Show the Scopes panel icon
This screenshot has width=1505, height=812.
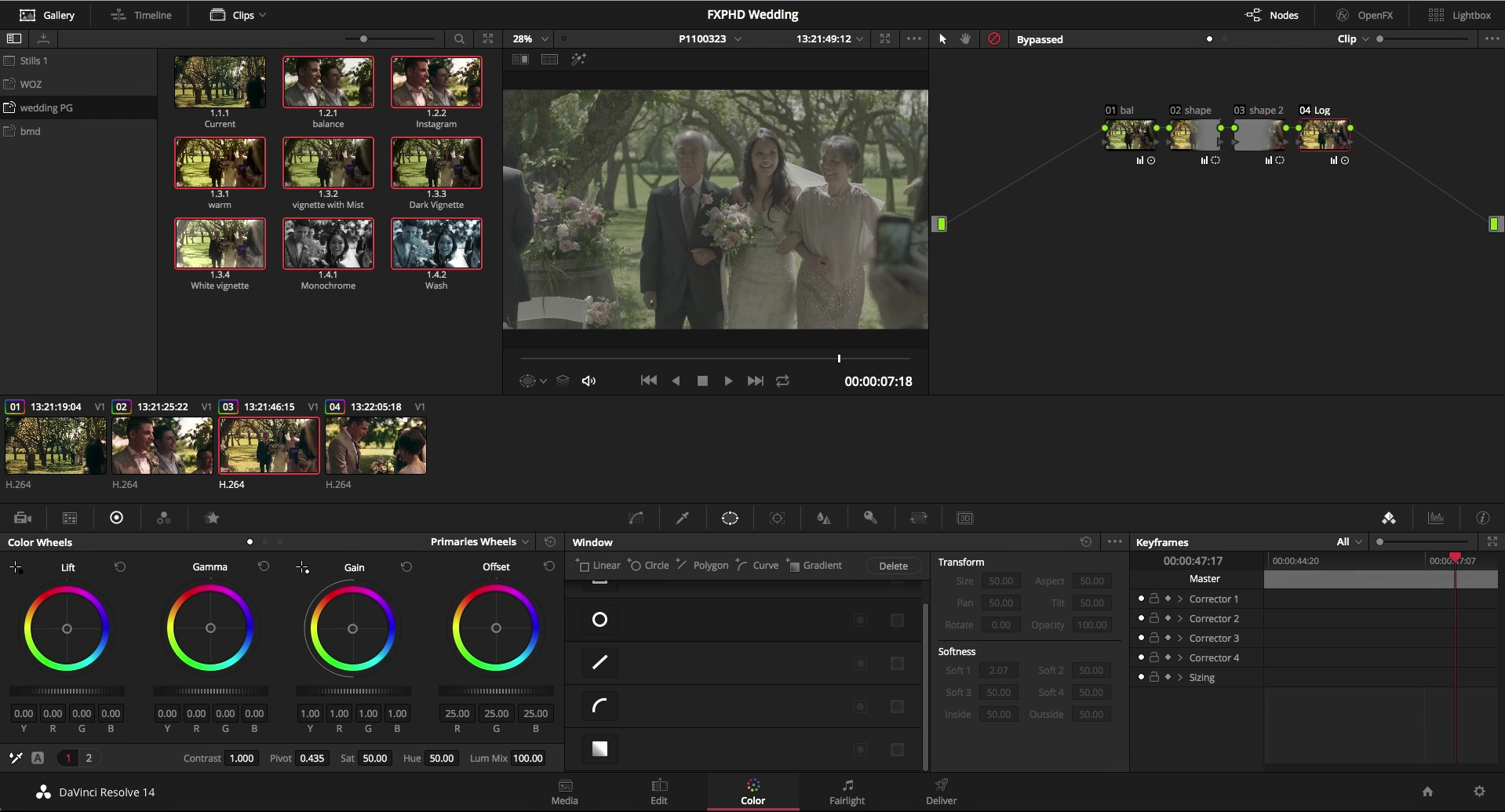(x=1436, y=518)
